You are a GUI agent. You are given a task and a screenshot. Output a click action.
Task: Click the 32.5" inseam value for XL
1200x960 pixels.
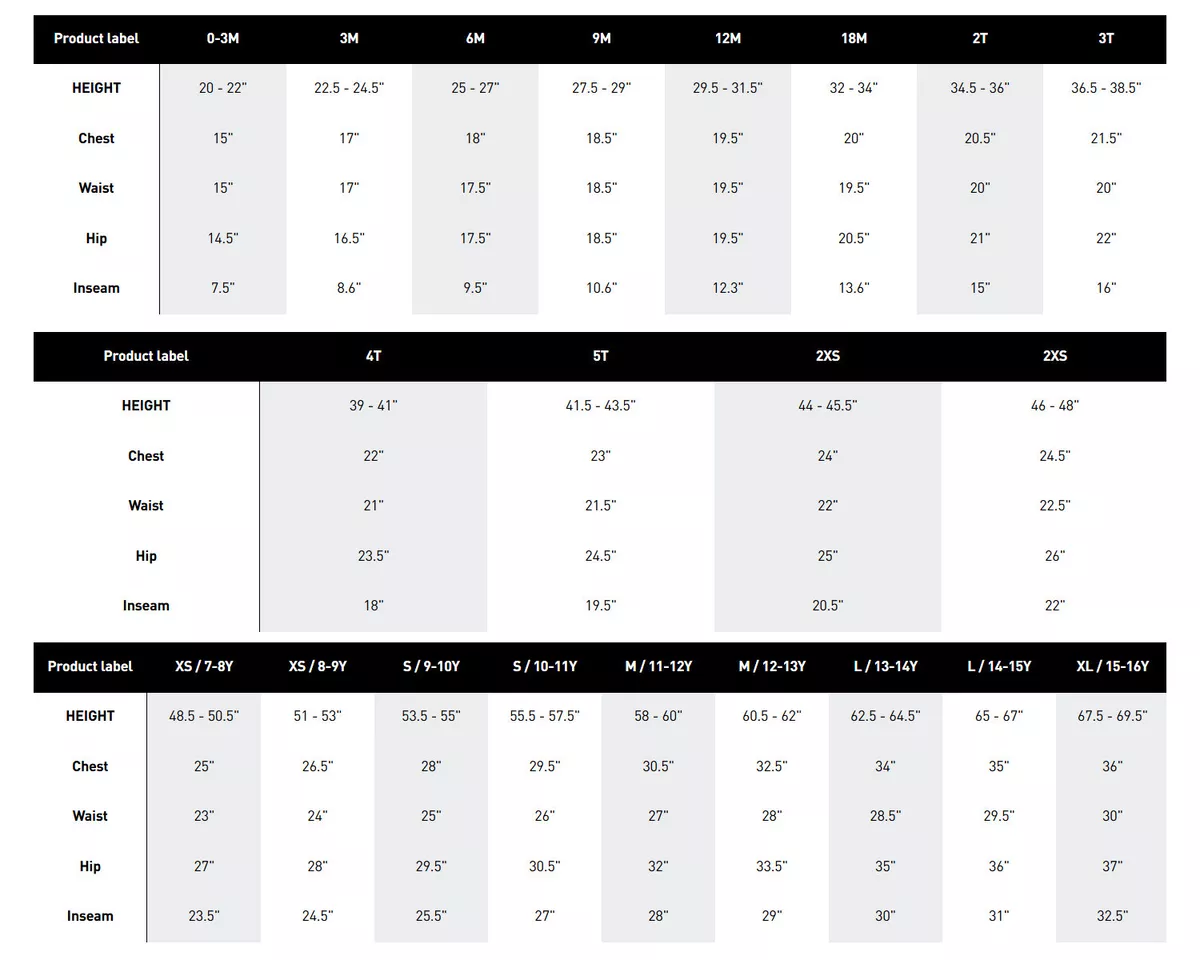(x=1112, y=916)
